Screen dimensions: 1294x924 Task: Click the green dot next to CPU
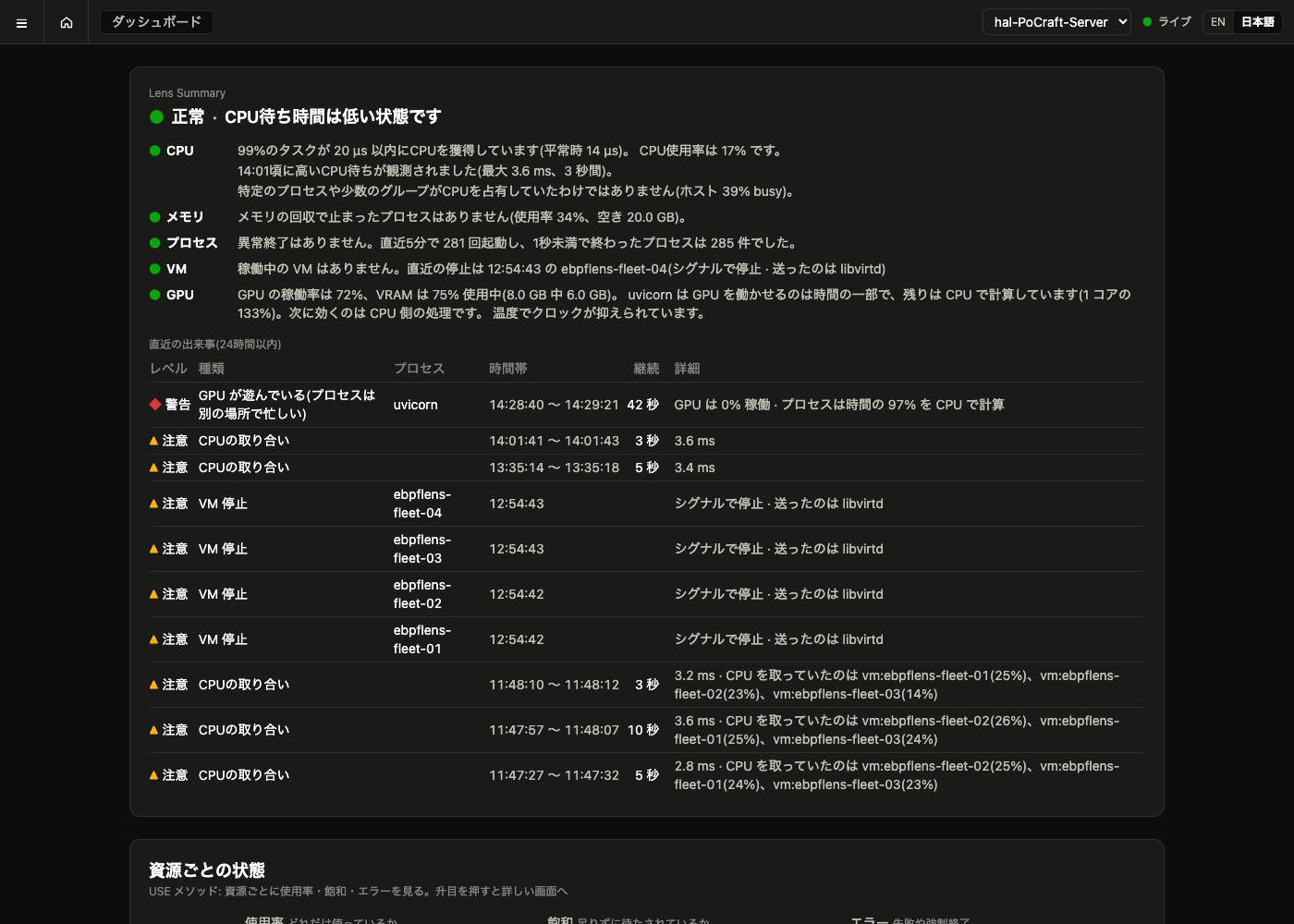(155, 151)
